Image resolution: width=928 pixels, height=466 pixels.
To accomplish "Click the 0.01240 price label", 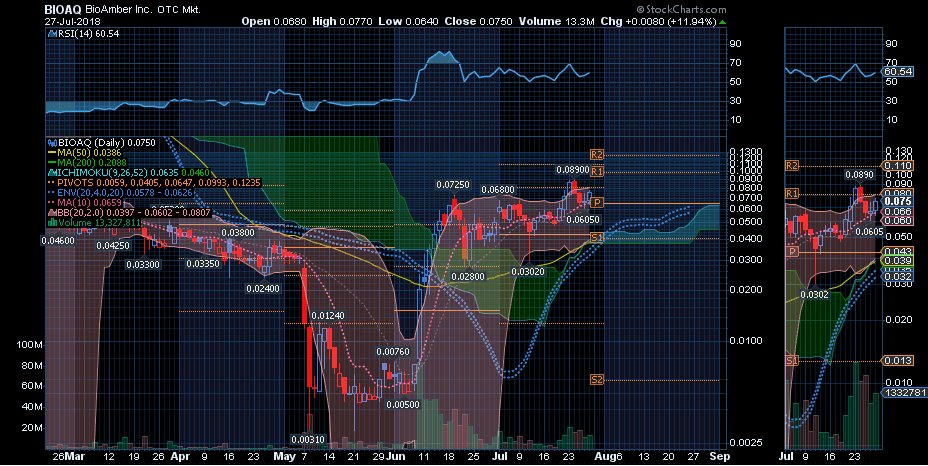I will tap(327, 316).
